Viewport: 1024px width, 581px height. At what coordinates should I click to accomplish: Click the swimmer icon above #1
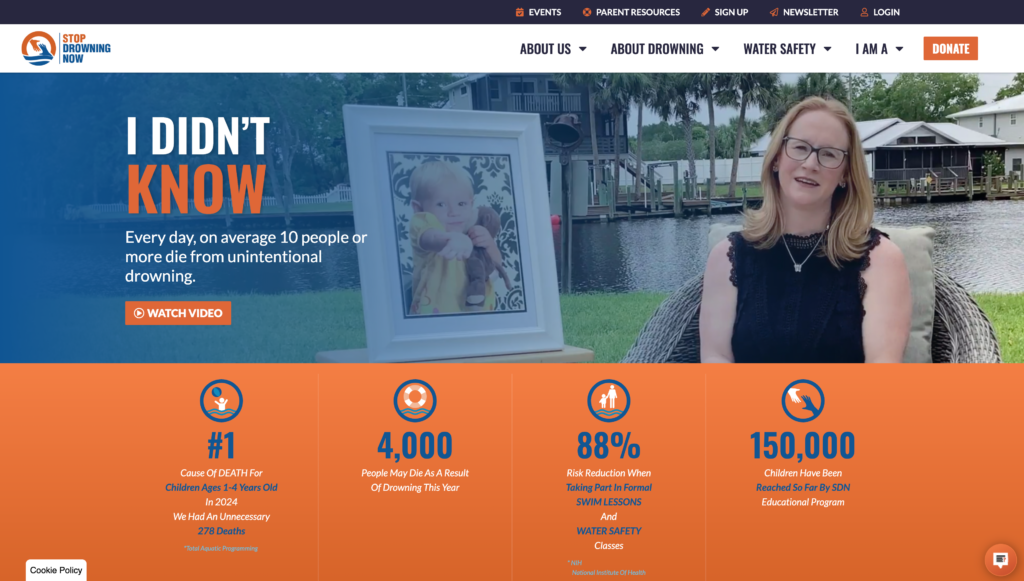221,401
